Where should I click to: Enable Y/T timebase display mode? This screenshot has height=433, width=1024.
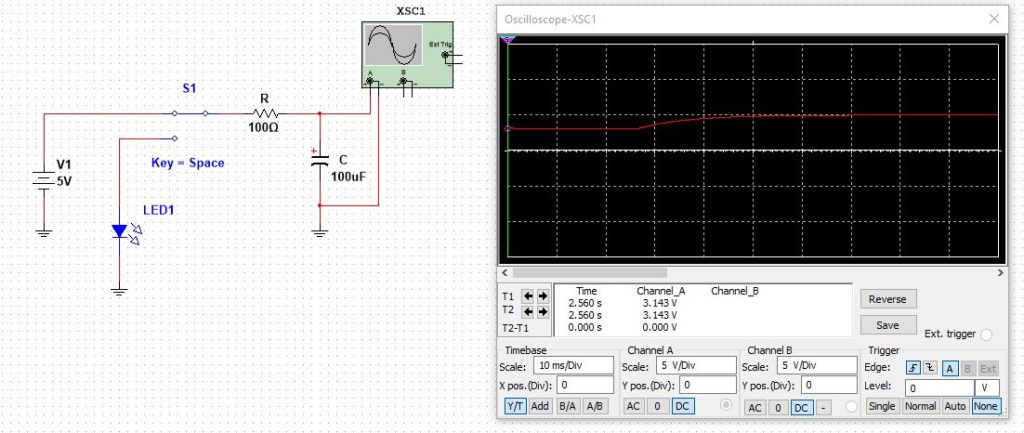tap(515, 406)
